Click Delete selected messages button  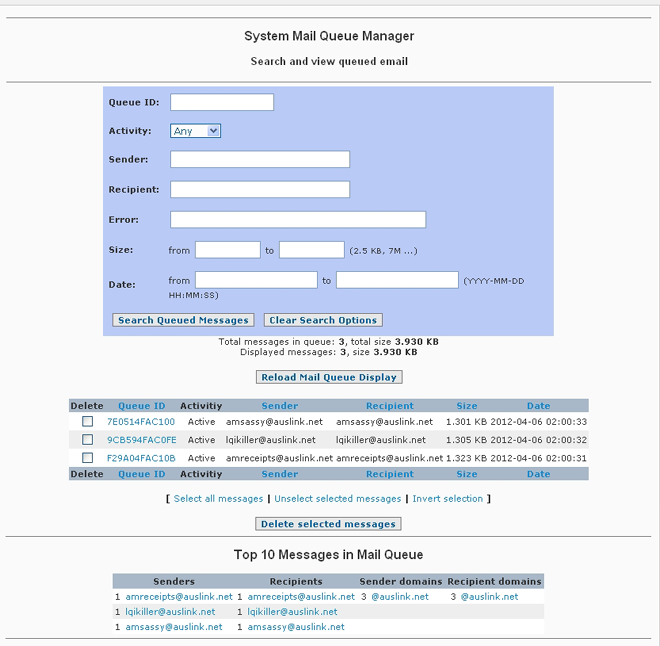pyautogui.click(x=328, y=524)
